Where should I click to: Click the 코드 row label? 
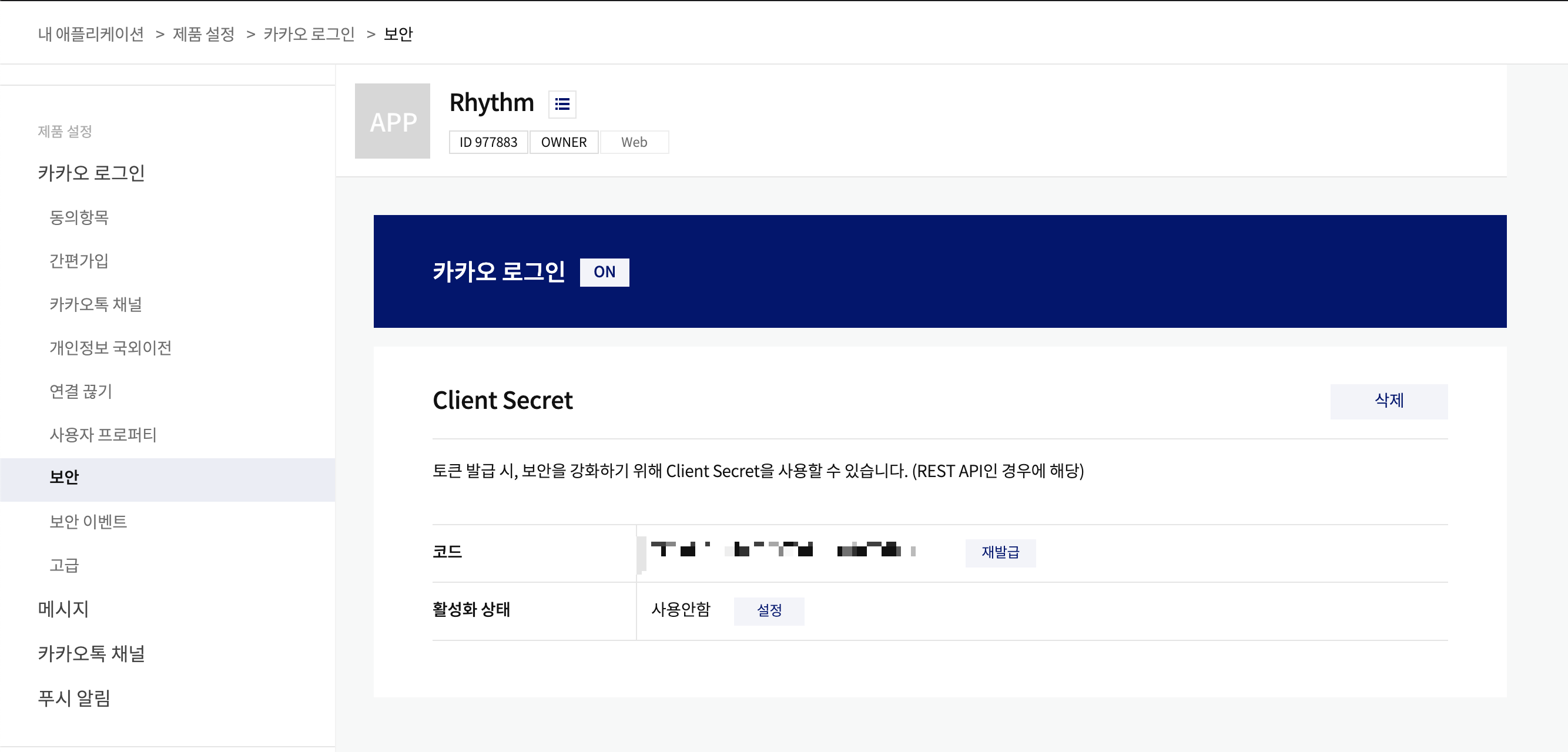coord(447,552)
